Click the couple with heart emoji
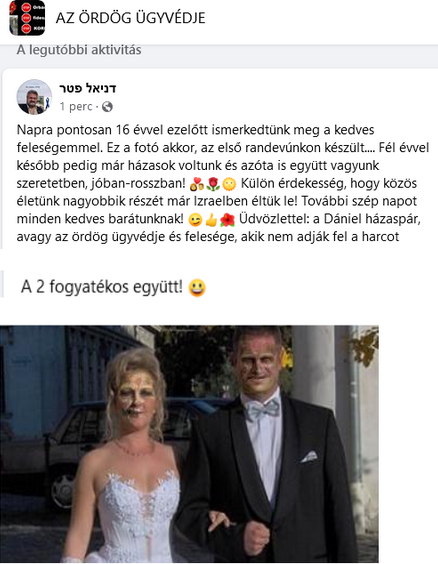Screen dimensions: 438x564 click(197, 184)
